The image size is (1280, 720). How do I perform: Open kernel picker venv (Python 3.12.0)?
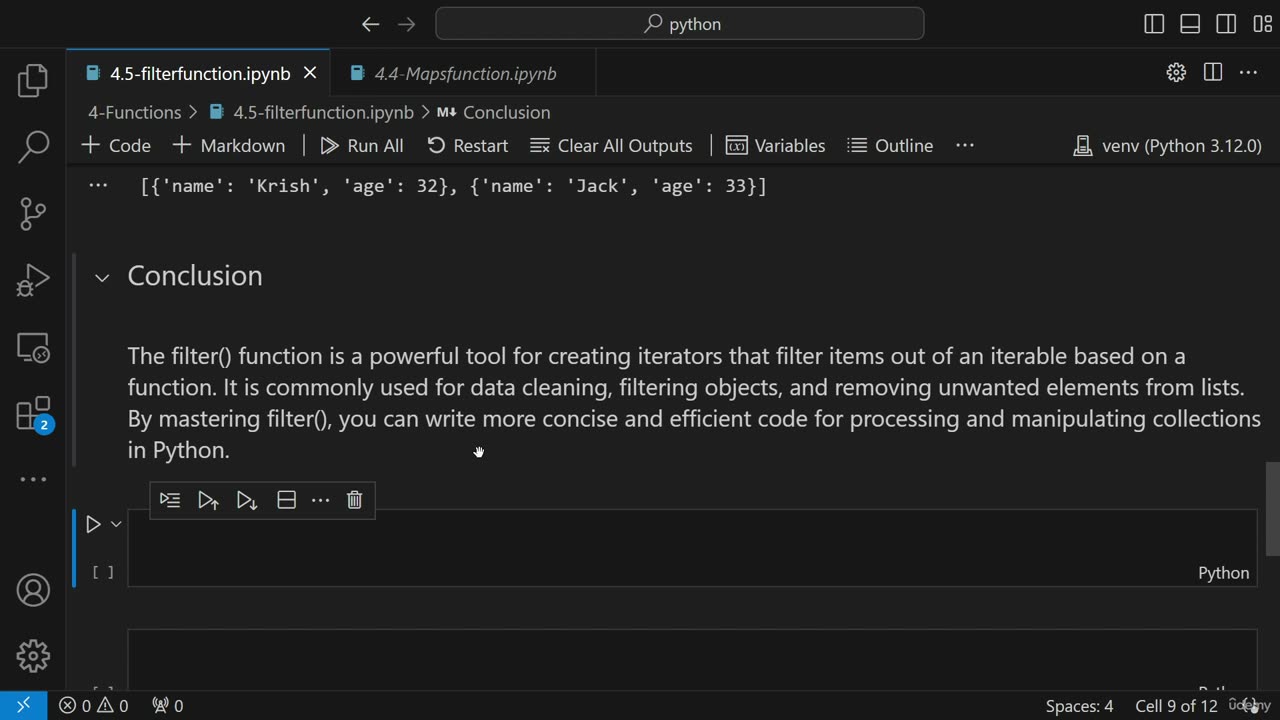pyautogui.click(x=1167, y=146)
